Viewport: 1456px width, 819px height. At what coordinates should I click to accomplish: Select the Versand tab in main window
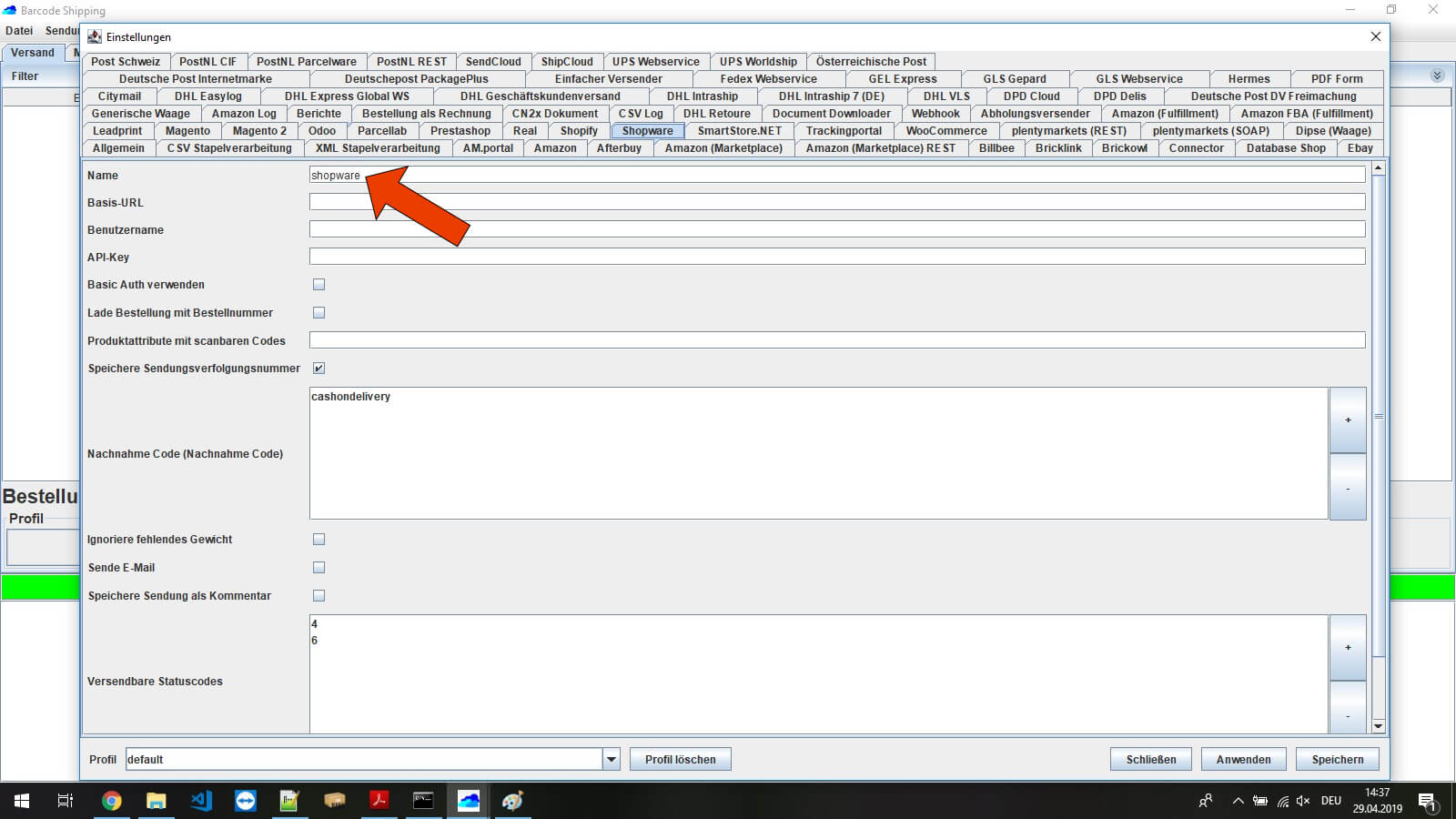(x=33, y=53)
